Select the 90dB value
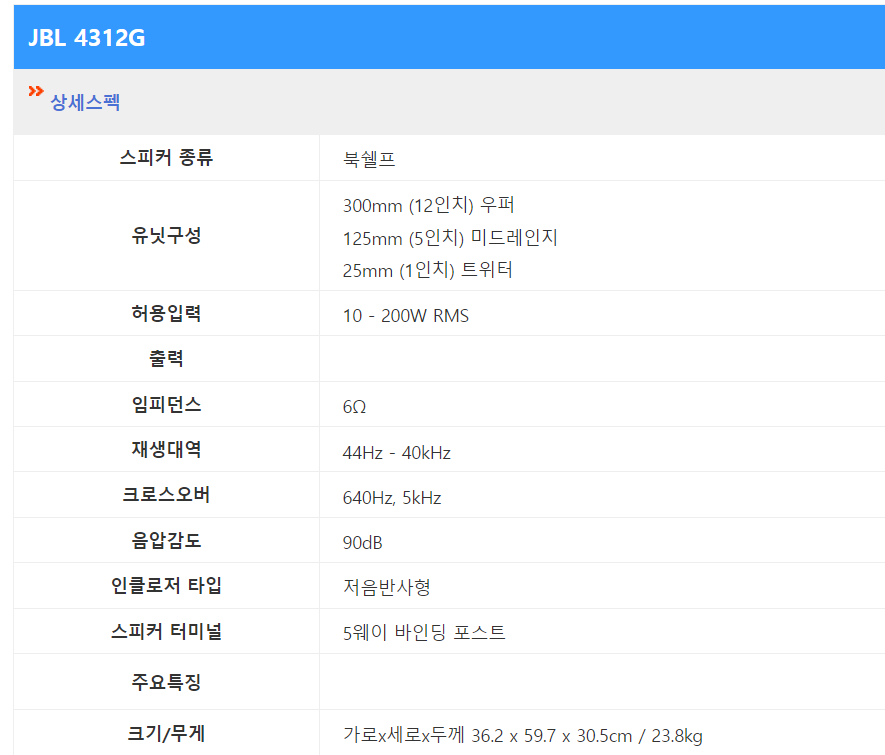The width and height of the screenshot is (885, 755). pyautogui.click(x=362, y=543)
